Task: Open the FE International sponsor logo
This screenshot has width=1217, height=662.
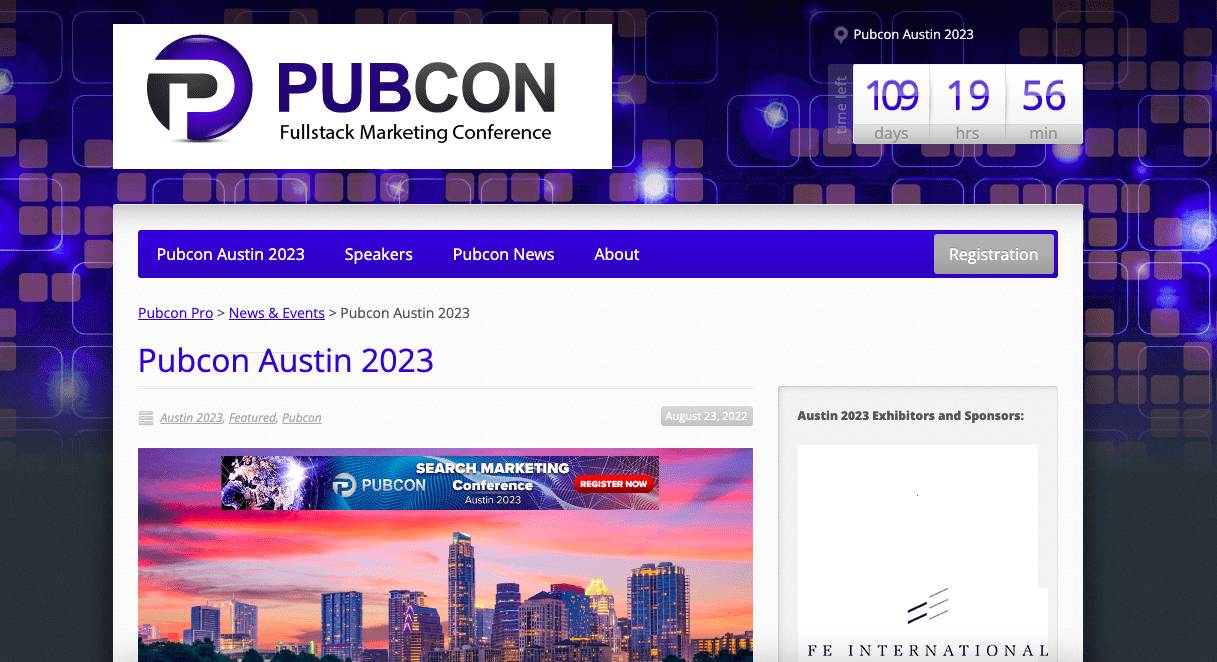Action: point(926,625)
